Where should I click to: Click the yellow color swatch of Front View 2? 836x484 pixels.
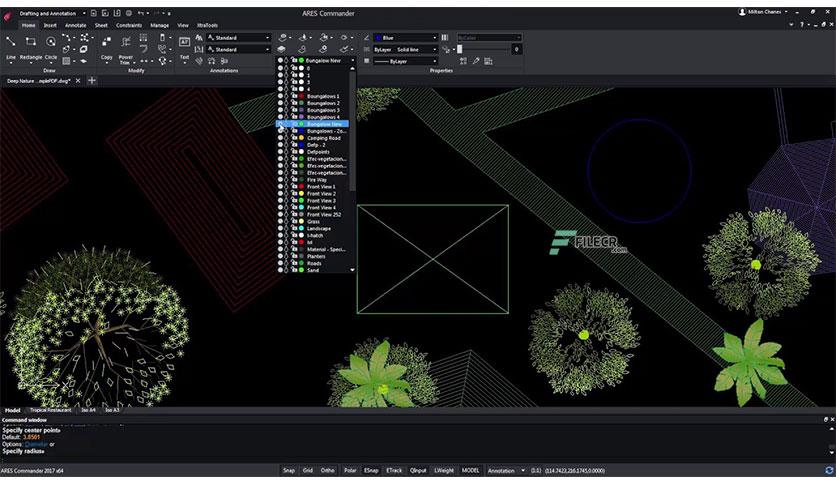(x=301, y=193)
